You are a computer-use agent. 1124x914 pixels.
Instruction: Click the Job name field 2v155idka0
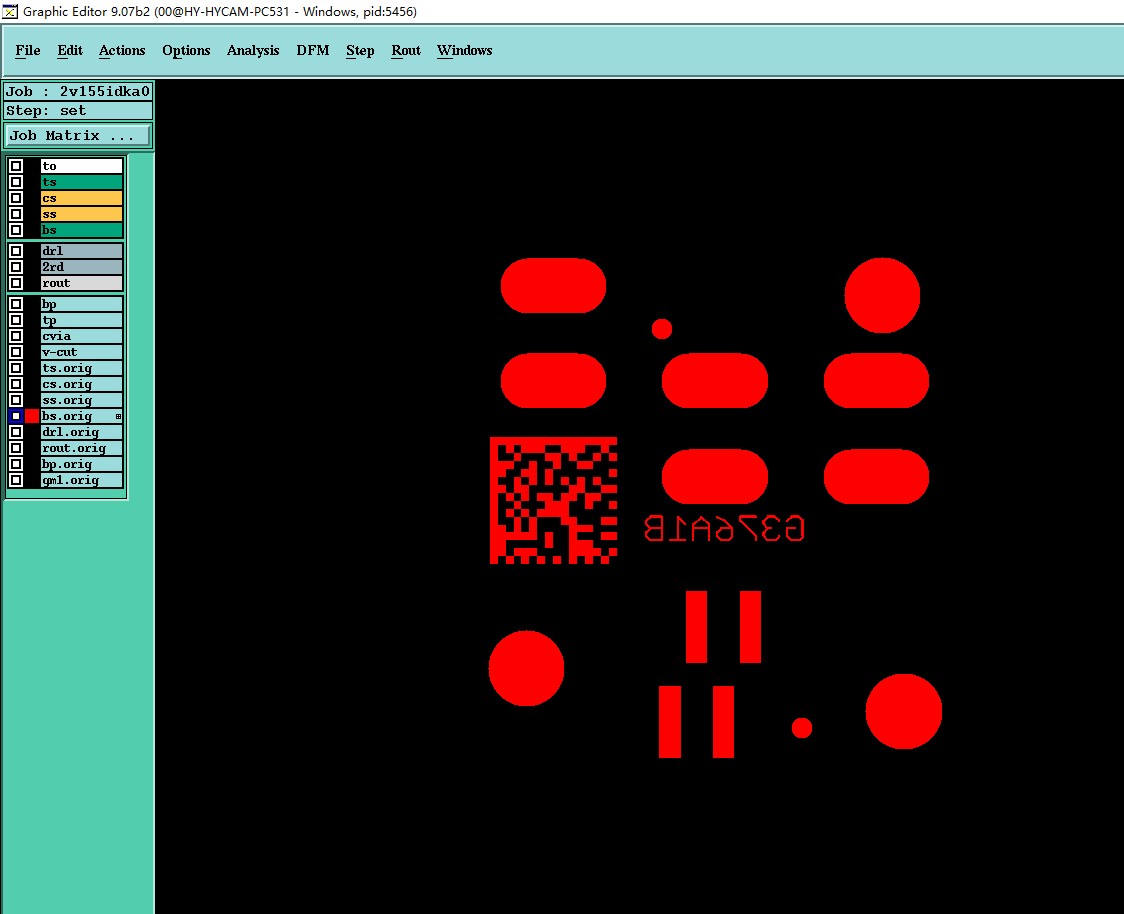(x=78, y=91)
